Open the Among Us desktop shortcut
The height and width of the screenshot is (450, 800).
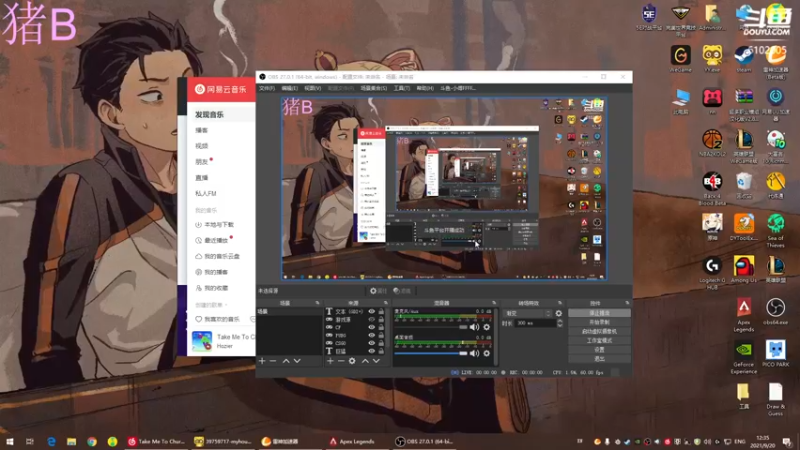point(743,269)
